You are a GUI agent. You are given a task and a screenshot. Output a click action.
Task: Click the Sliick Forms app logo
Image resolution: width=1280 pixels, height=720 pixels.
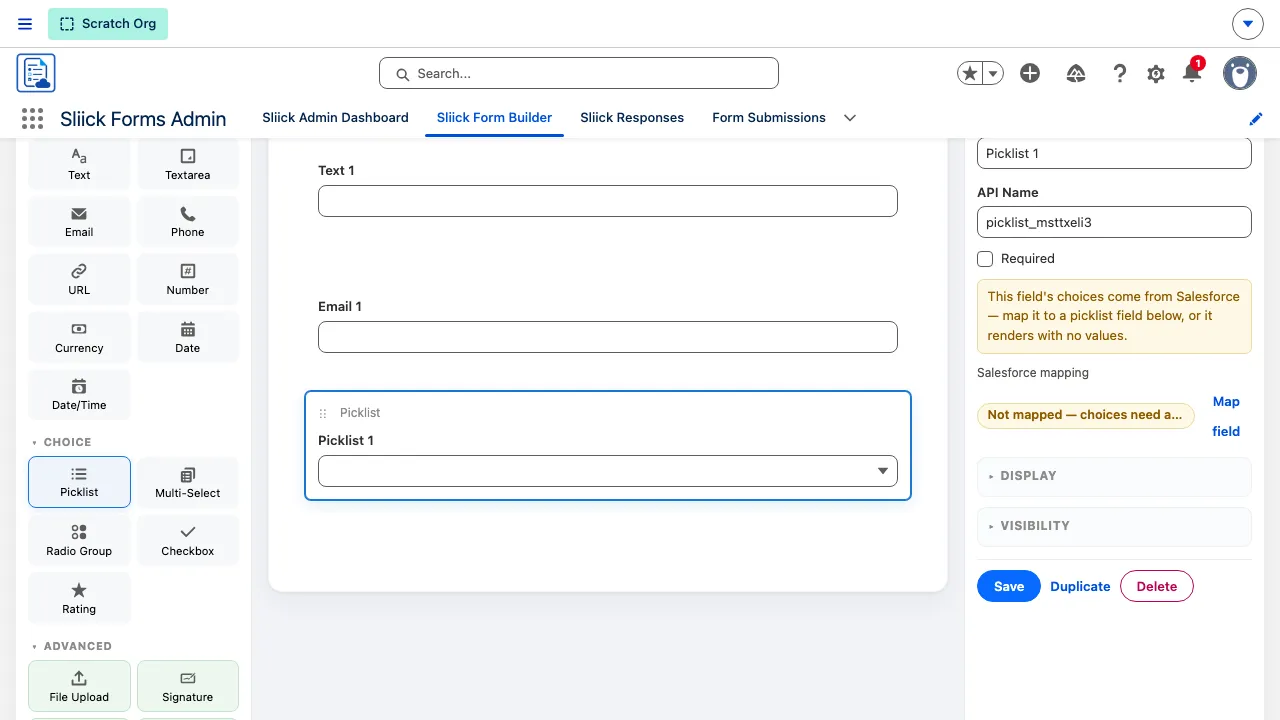(36, 73)
